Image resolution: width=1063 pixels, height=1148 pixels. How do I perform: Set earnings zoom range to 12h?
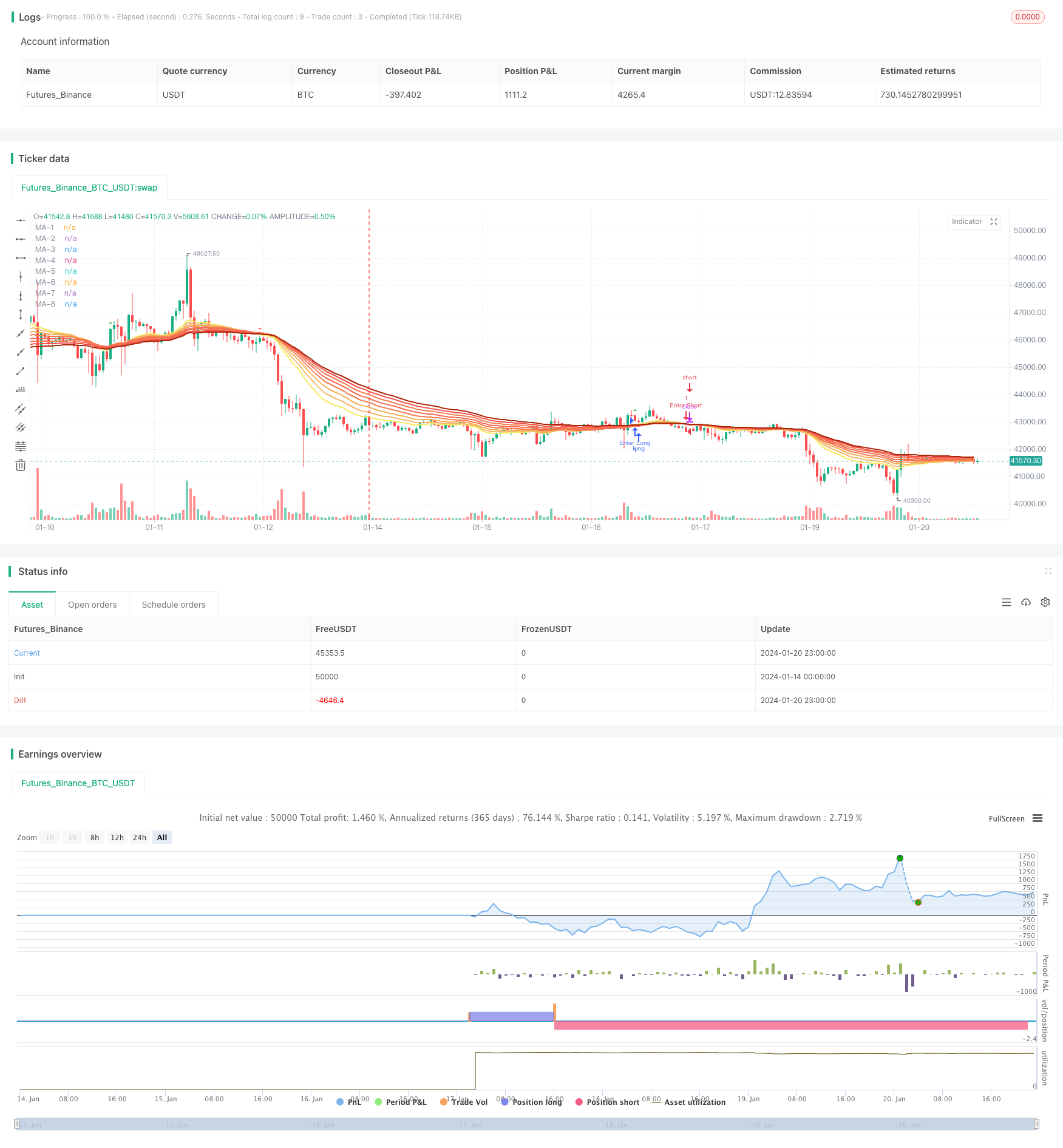click(x=117, y=837)
